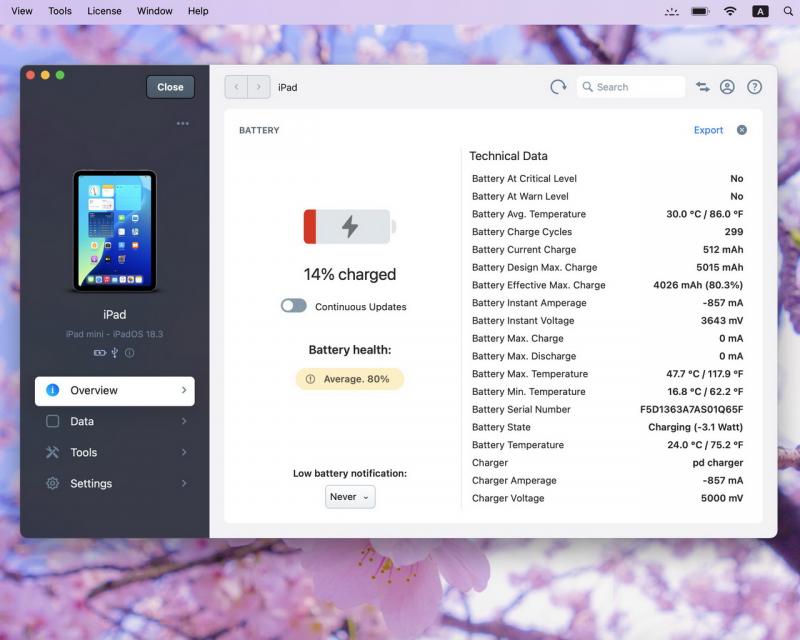Expand the Tools section in the sidebar
The image size is (800, 640).
[115, 453]
